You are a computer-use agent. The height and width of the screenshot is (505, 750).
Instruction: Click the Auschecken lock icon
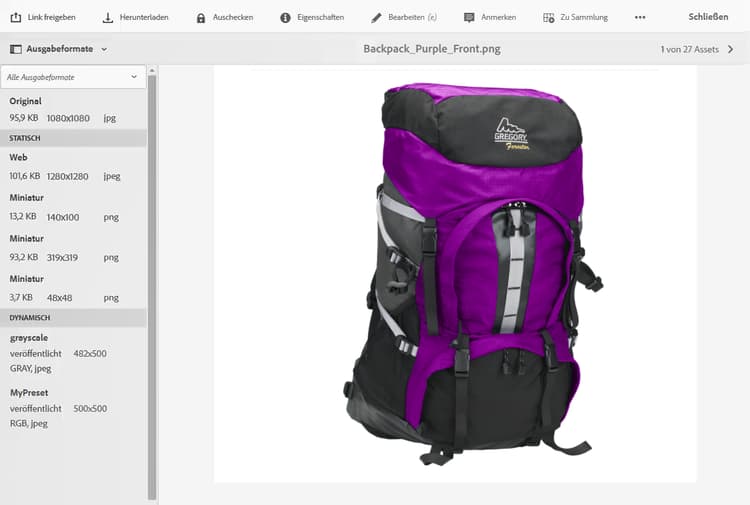tap(201, 18)
